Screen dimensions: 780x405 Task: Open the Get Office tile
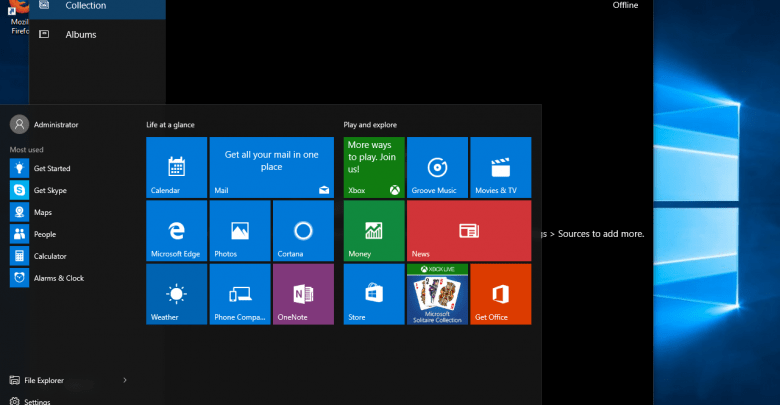(500, 294)
